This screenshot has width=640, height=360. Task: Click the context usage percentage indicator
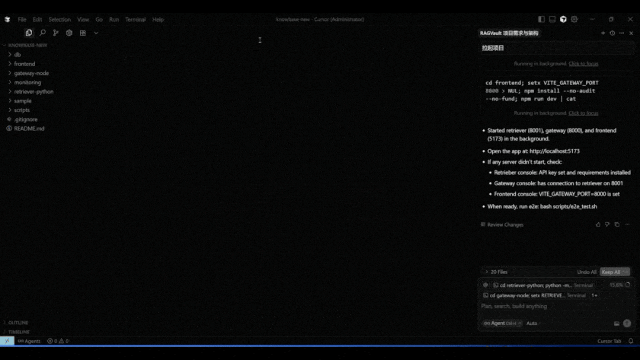pyautogui.click(x=620, y=285)
